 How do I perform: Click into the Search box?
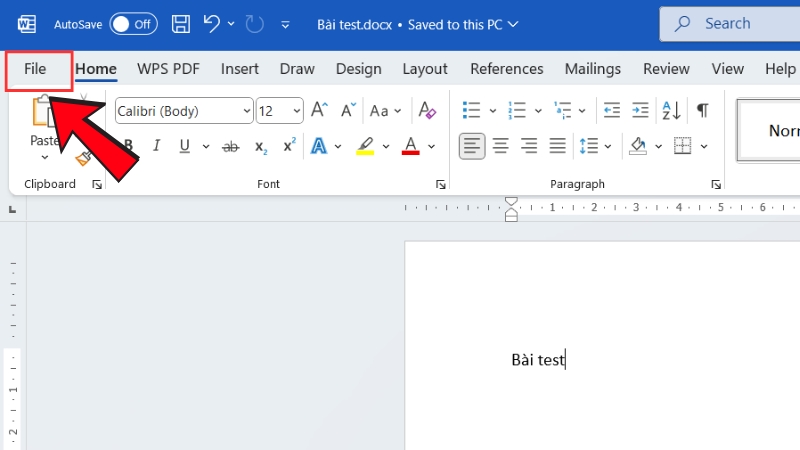(x=730, y=23)
